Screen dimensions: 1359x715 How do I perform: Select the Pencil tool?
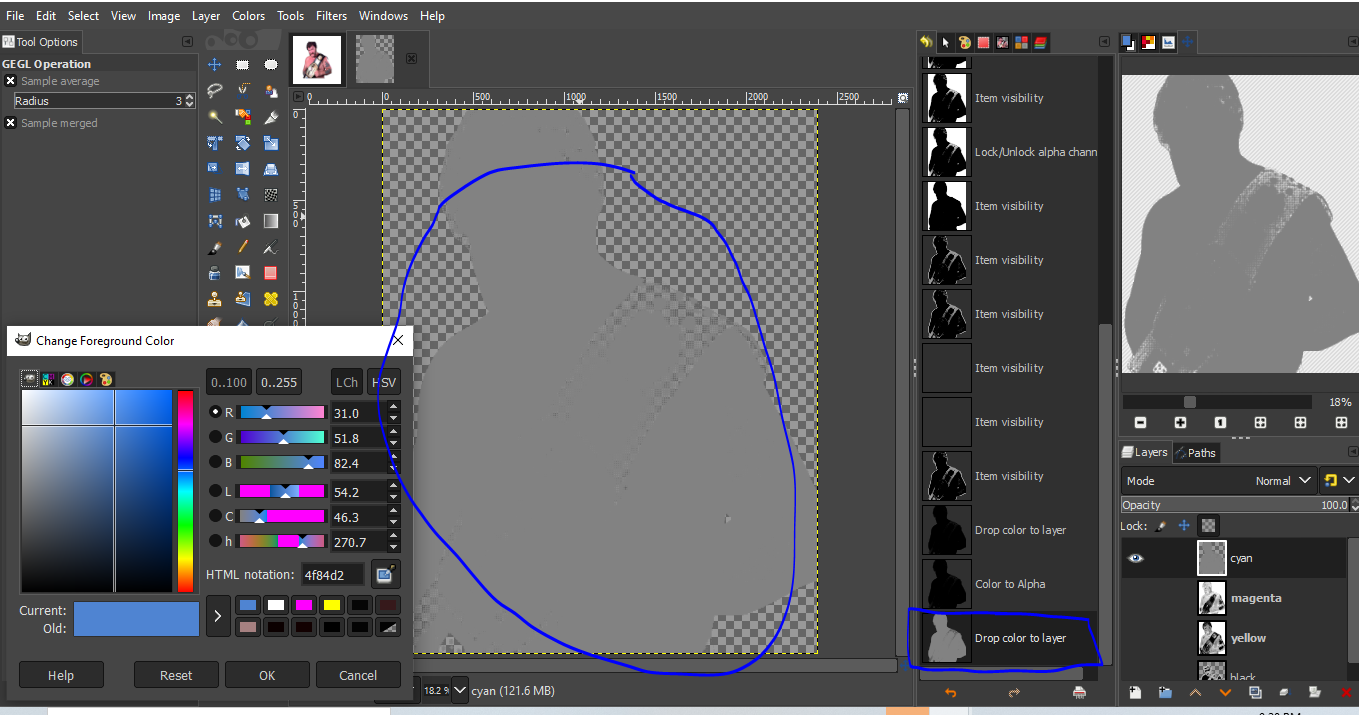click(242, 247)
